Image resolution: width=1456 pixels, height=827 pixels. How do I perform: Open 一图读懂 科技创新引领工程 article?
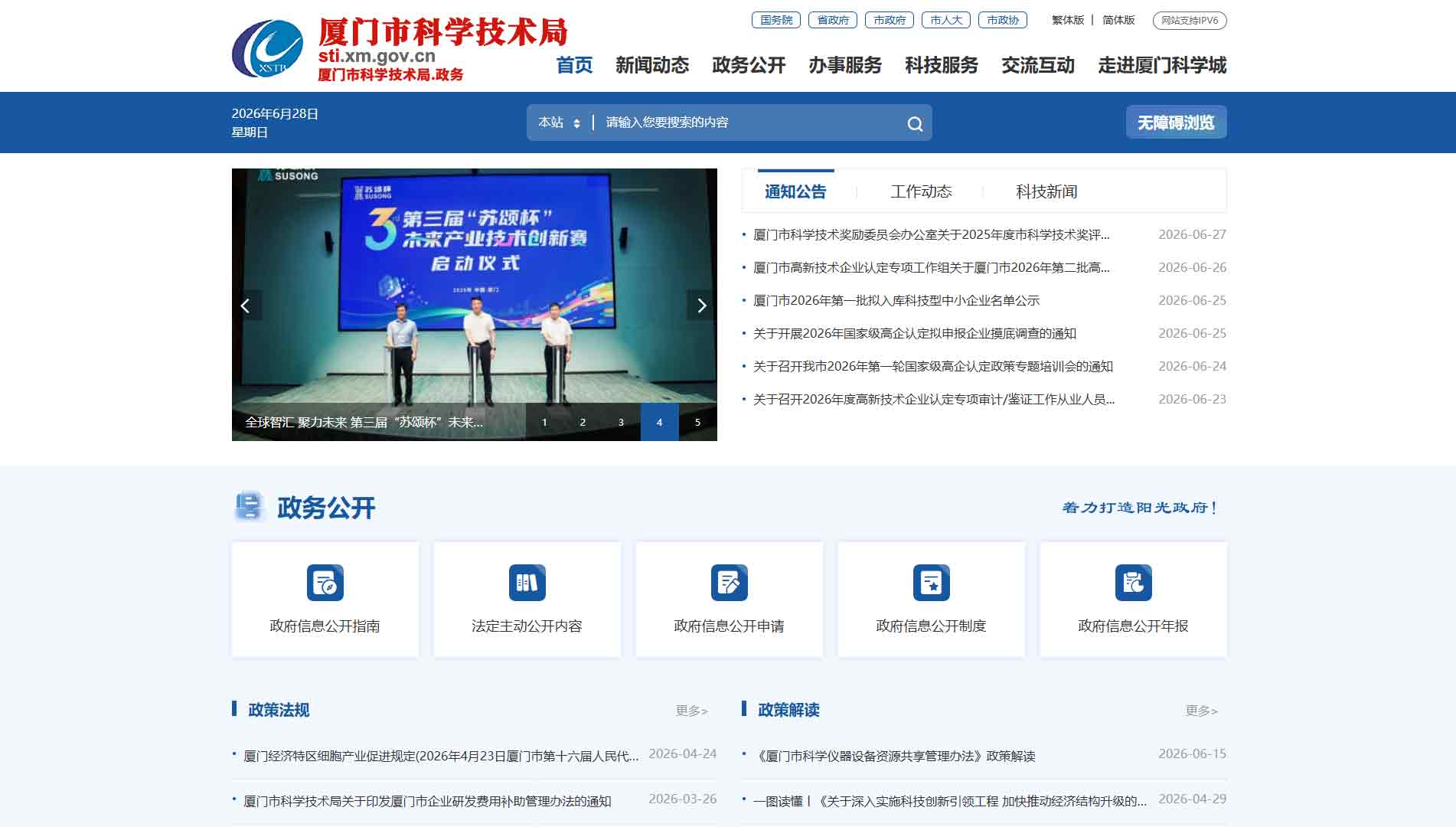click(x=950, y=801)
